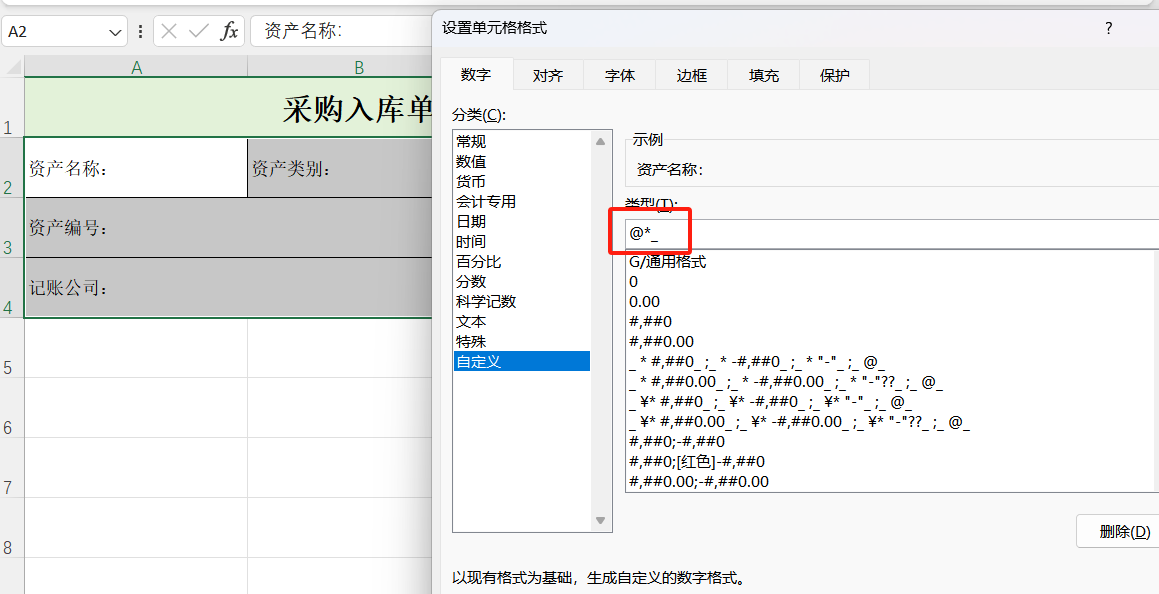
Task: Select column A header
Action: coord(137,67)
